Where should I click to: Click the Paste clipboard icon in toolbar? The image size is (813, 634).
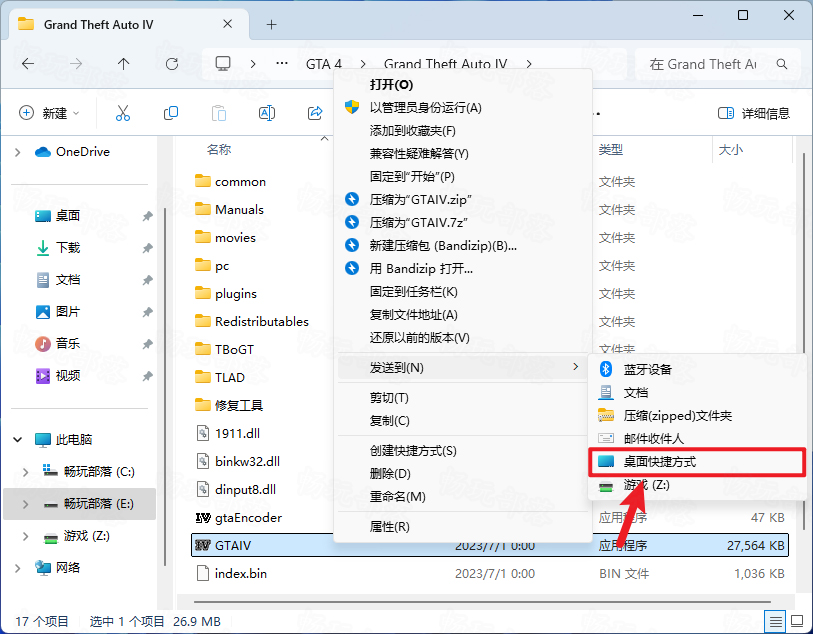pyautogui.click(x=219, y=112)
